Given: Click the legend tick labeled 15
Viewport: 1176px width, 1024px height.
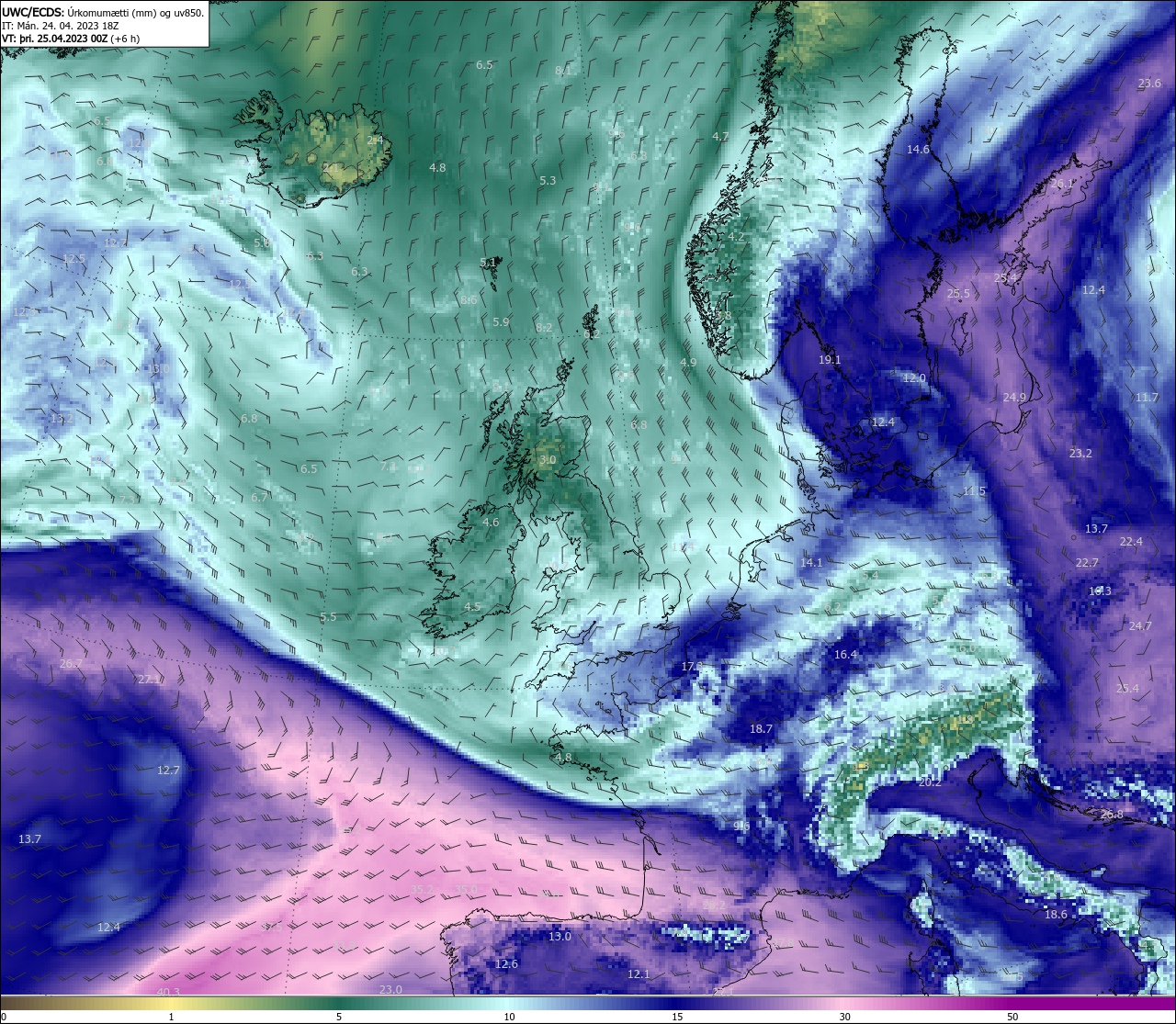Looking at the screenshot, I should (676, 1017).
